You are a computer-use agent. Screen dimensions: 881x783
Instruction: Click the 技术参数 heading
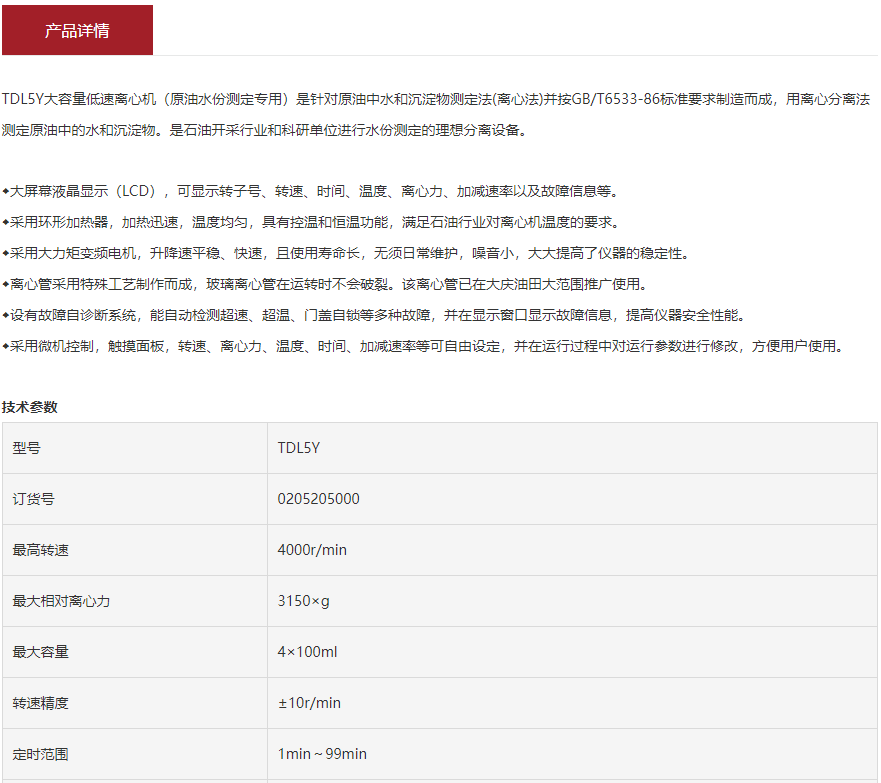[30, 407]
